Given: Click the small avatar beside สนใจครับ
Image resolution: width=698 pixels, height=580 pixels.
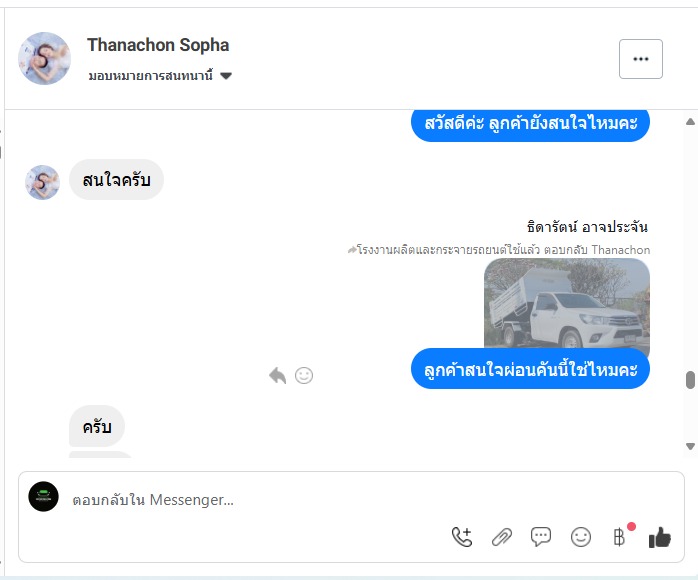Looking at the screenshot, I should (x=42, y=182).
